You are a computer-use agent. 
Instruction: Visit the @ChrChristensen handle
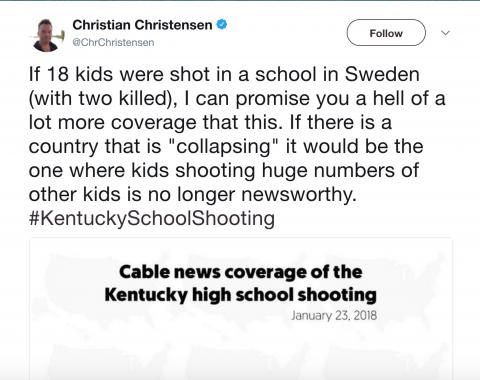pos(113,42)
